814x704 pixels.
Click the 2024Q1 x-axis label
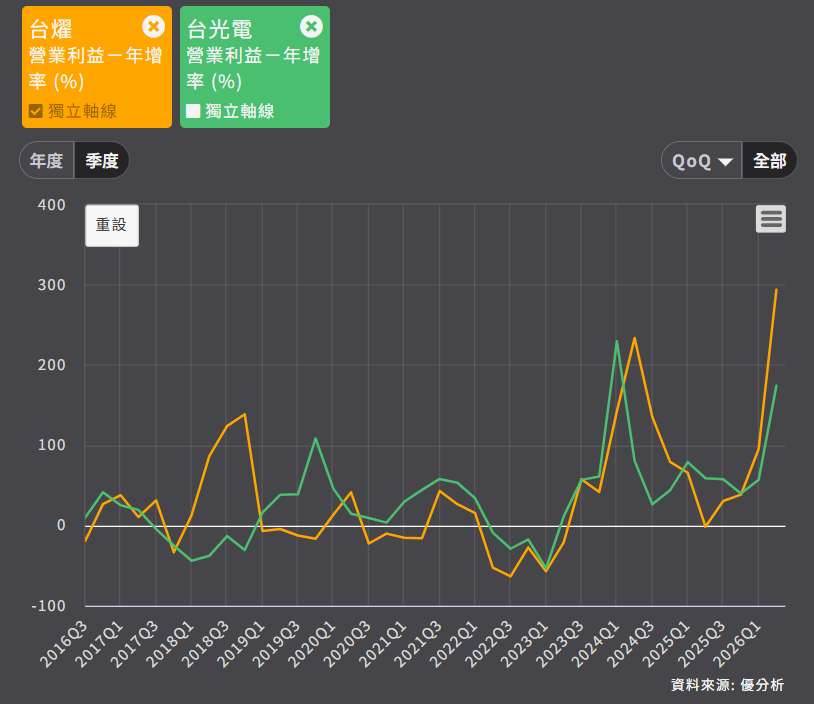[x=595, y=643]
